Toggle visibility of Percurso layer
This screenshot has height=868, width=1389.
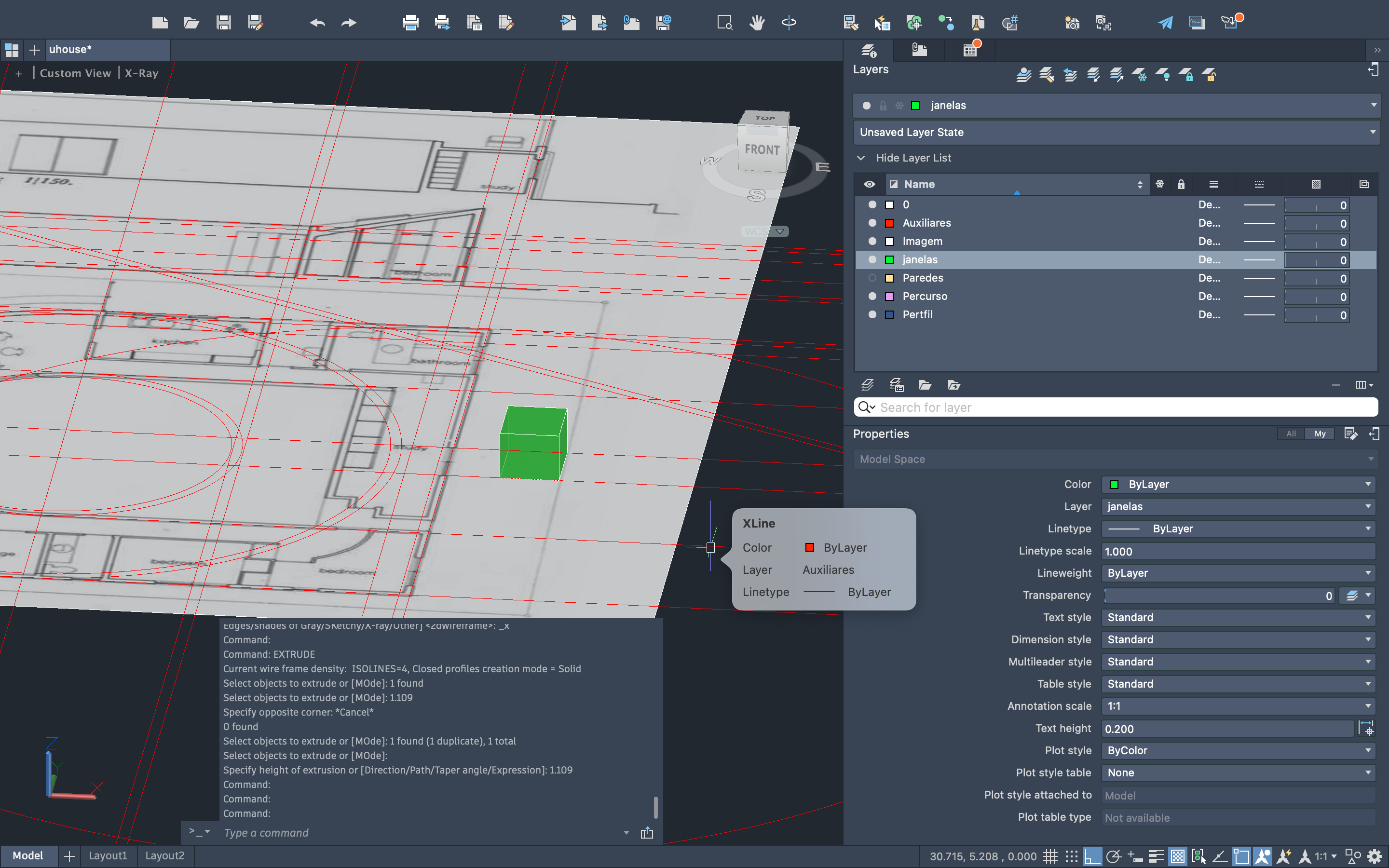[872, 296]
